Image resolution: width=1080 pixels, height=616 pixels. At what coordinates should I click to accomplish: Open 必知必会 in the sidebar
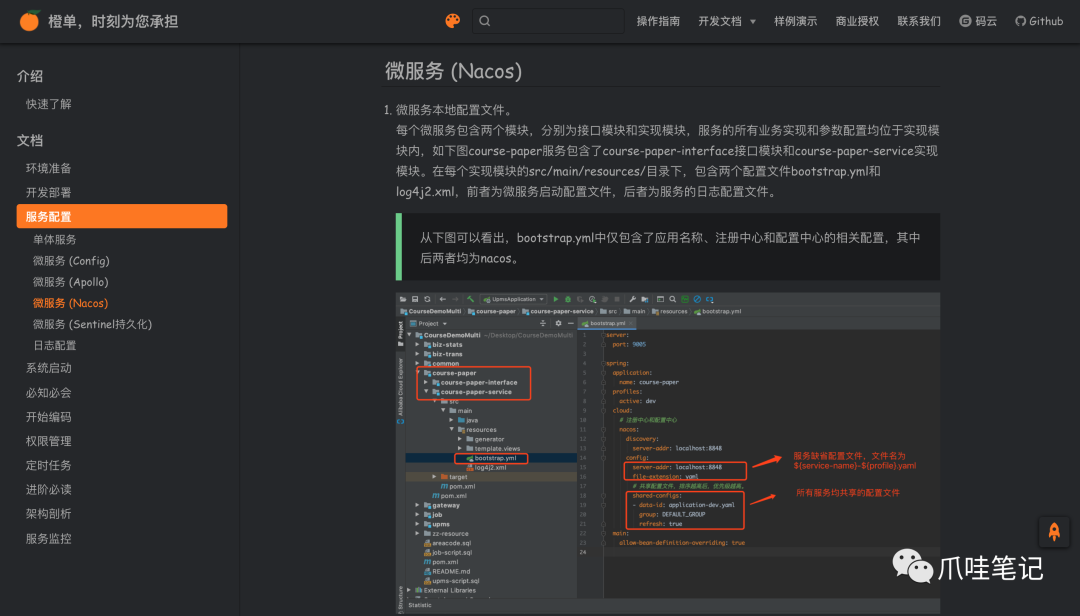[x=49, y=393]
